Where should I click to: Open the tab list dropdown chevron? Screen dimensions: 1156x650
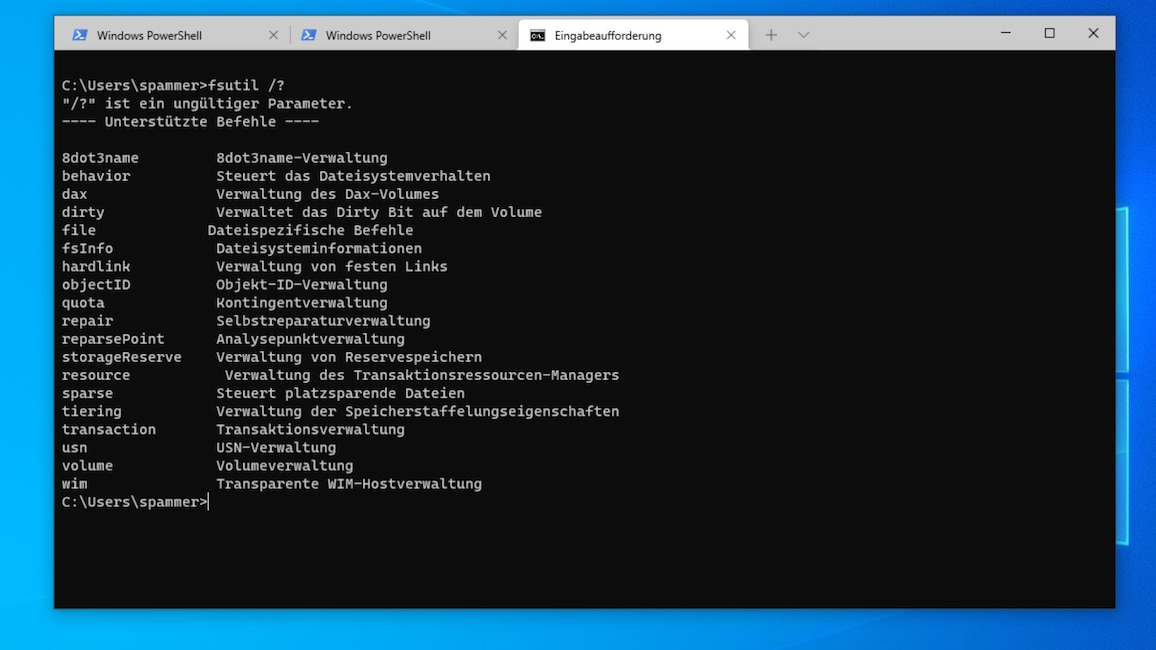pyautogui.click(x=804, y=34)
